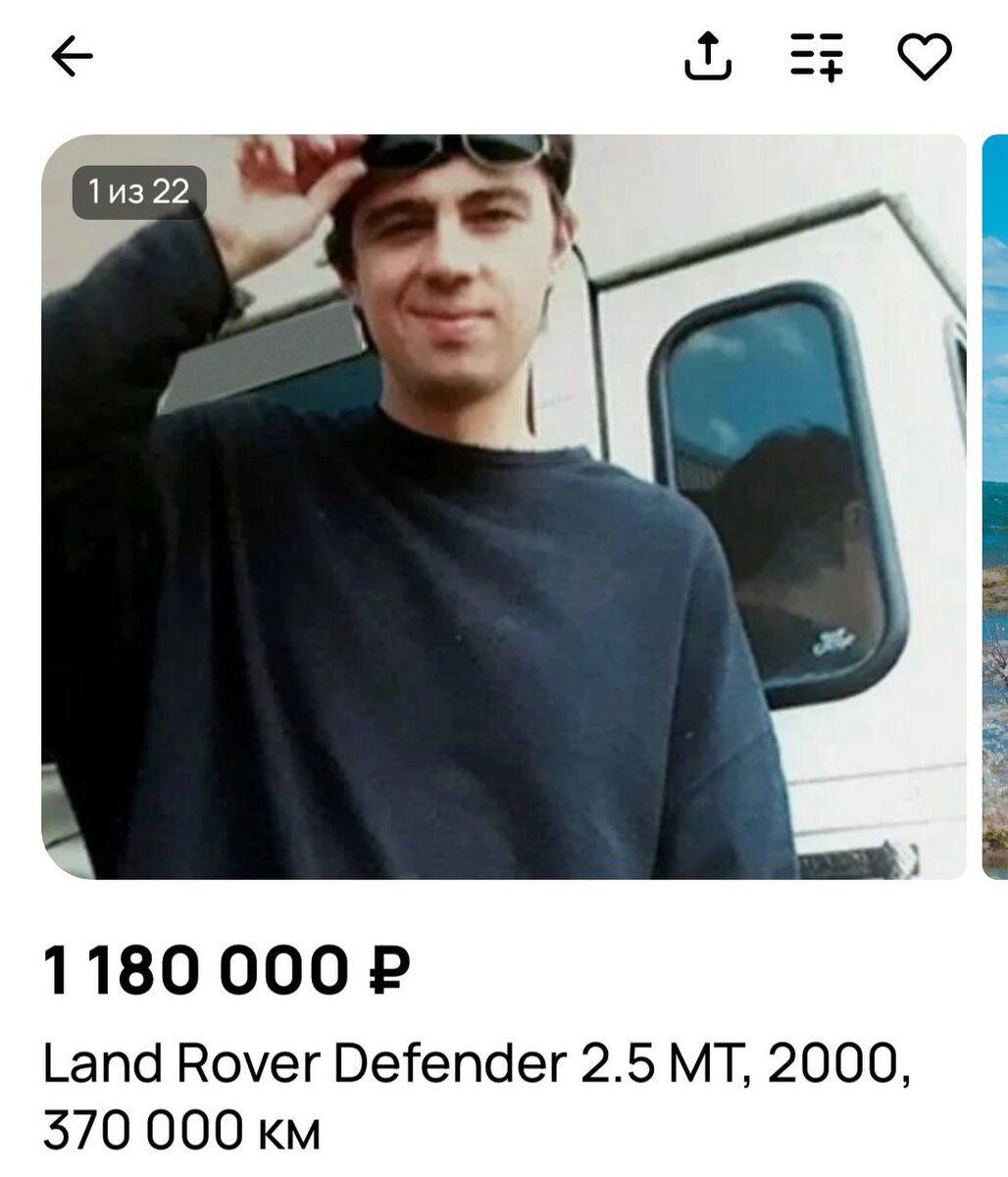This screenshot has width=1008, height=1177.
Task: Share this Land Rover listing
Action: click(707, 55)
